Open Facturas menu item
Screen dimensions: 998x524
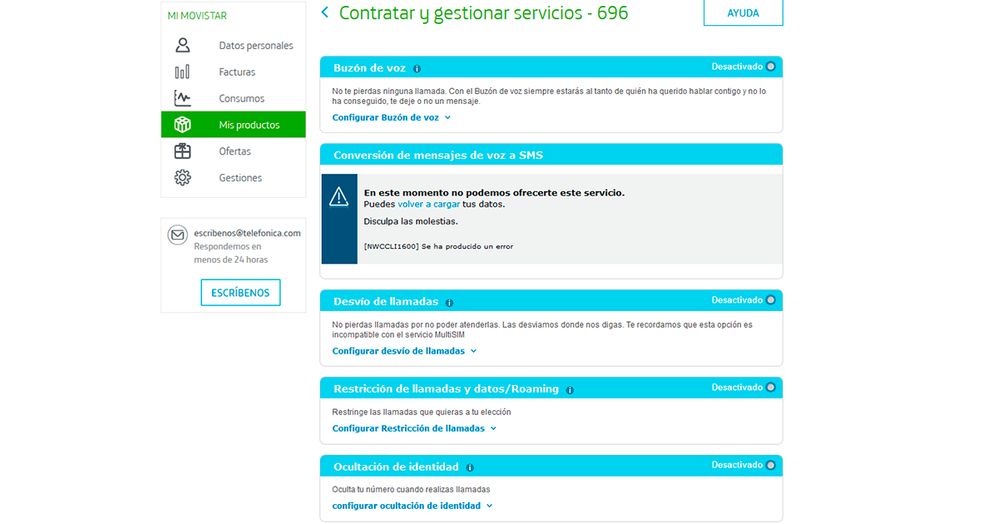pyautogui.click(x=237, y=72)
